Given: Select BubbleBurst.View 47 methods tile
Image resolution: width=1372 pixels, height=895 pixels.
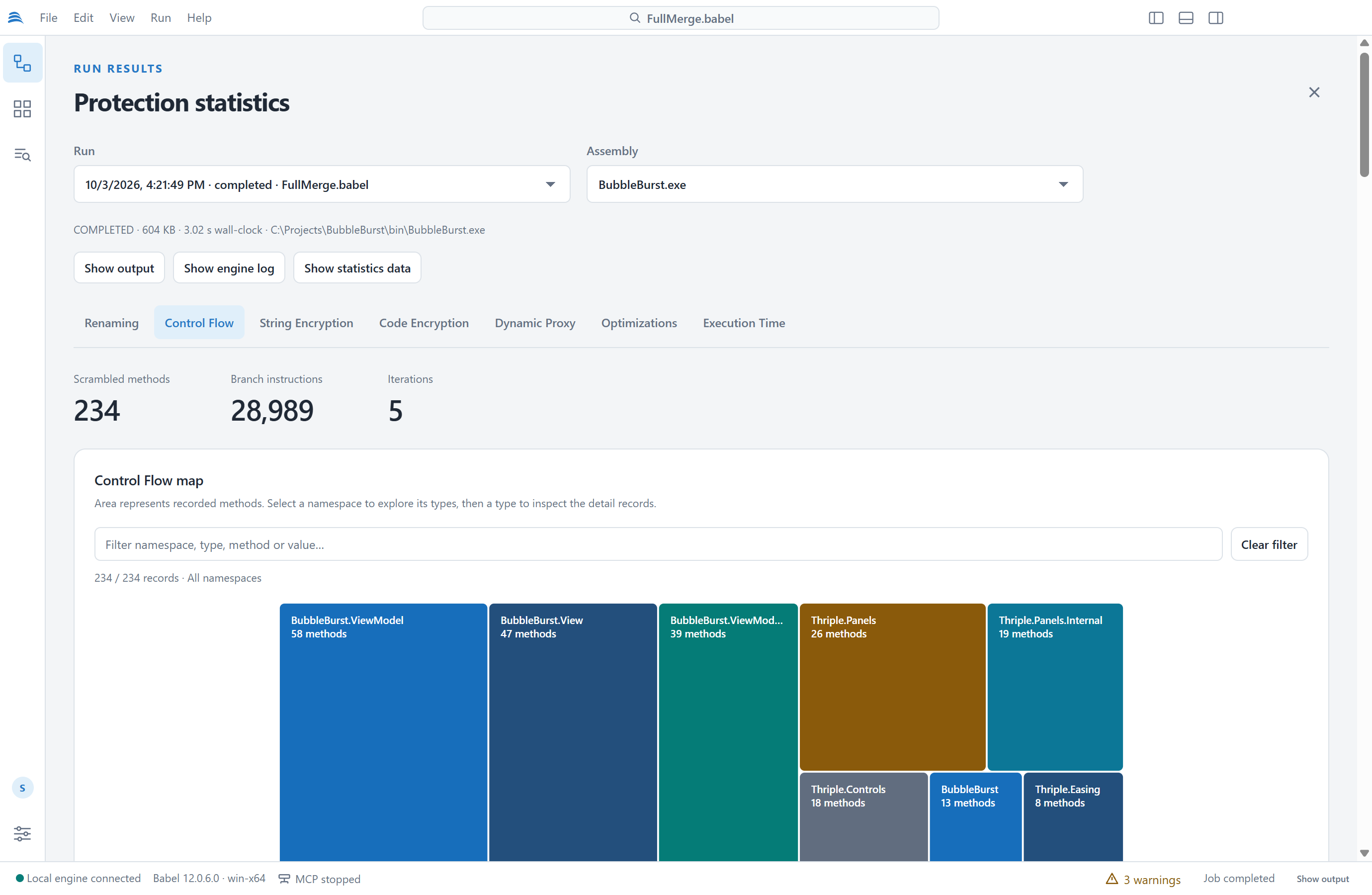Looking at the screenshot, I should coord(573,732).
